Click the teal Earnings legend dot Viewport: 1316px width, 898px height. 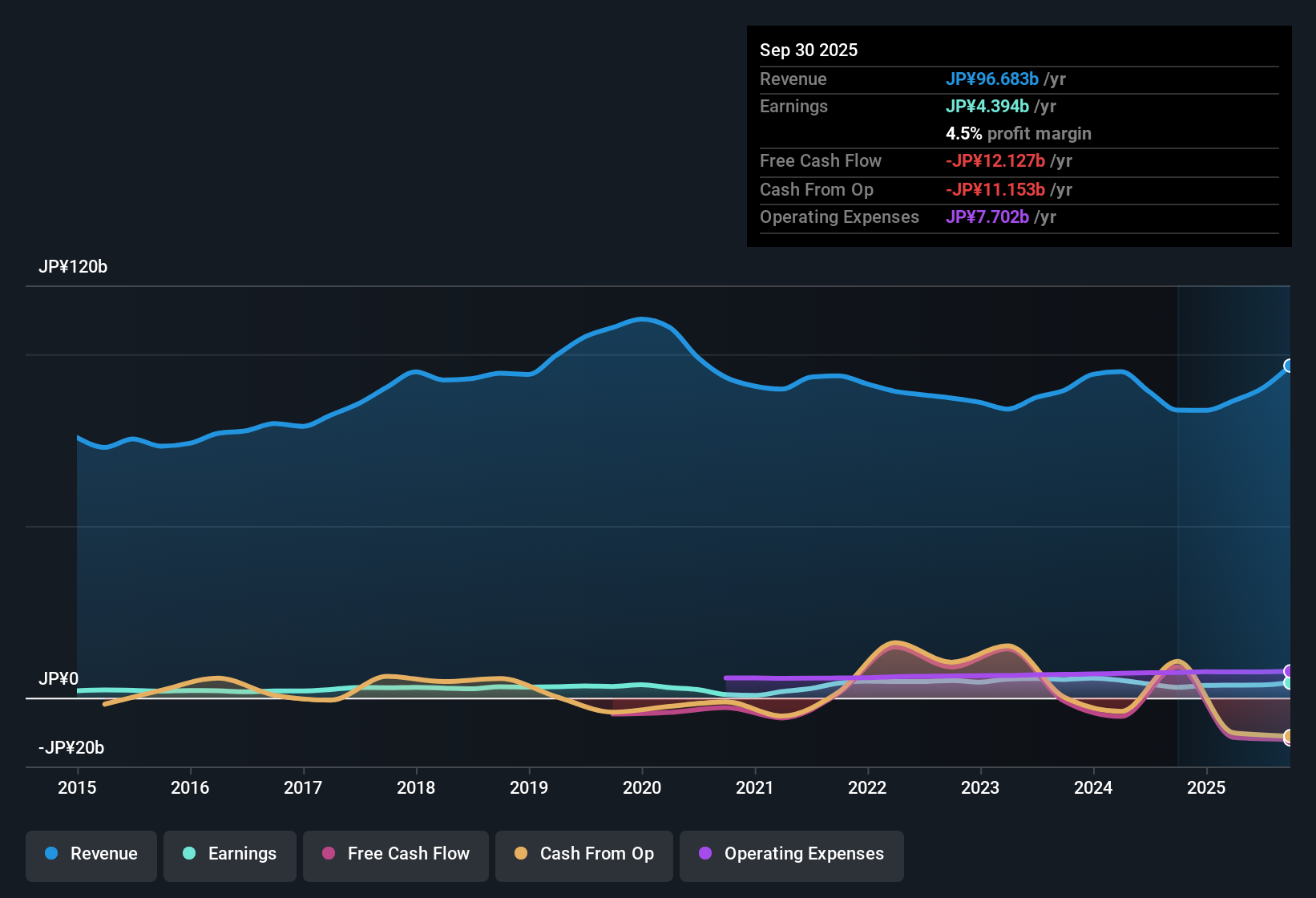coord(190,854)
